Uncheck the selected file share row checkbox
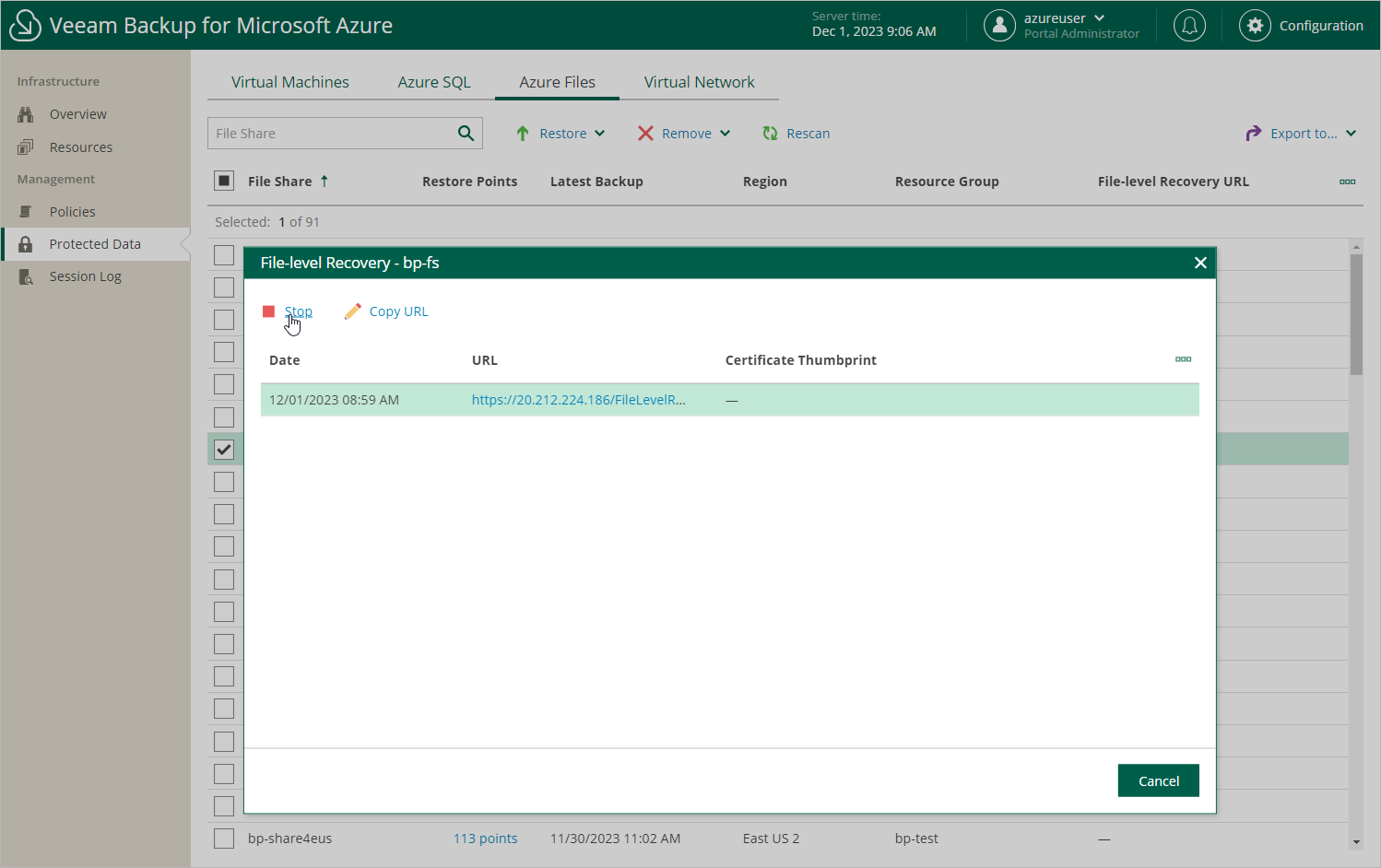Image resolution: width=1381 pixels, height=868 pixels. [224, 450]
